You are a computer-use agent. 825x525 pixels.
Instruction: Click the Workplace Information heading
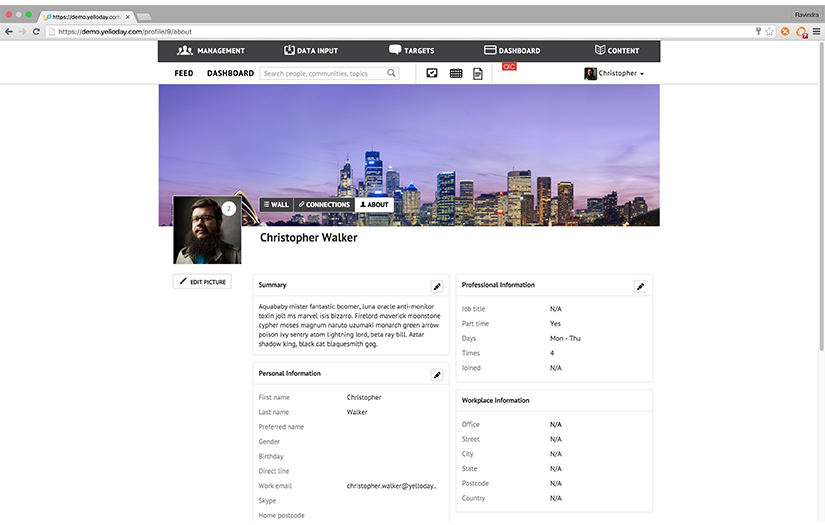(496, 400)
